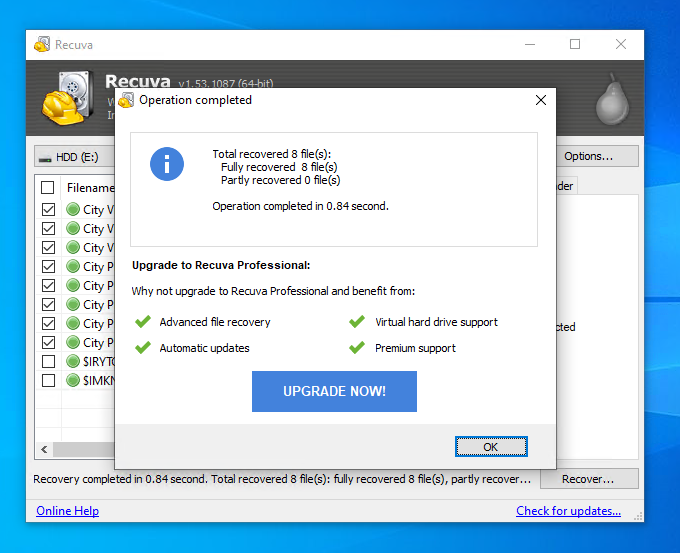Toggle the select-all checkbox beside Filename
The image size is (680, 553).
click(x=48, y=188)
